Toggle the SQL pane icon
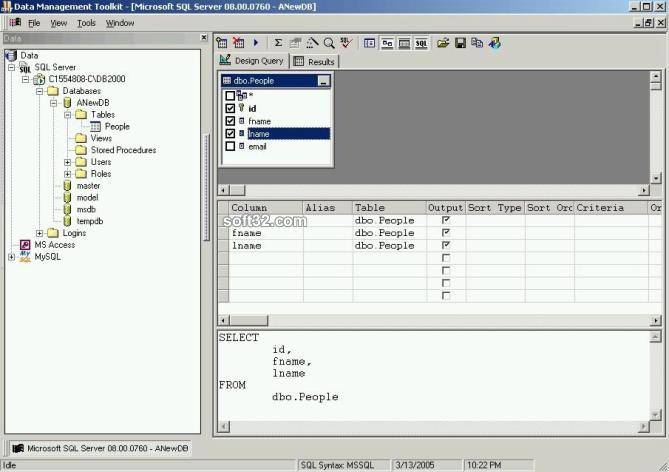 pyautogui.click(x=421, y=43)
